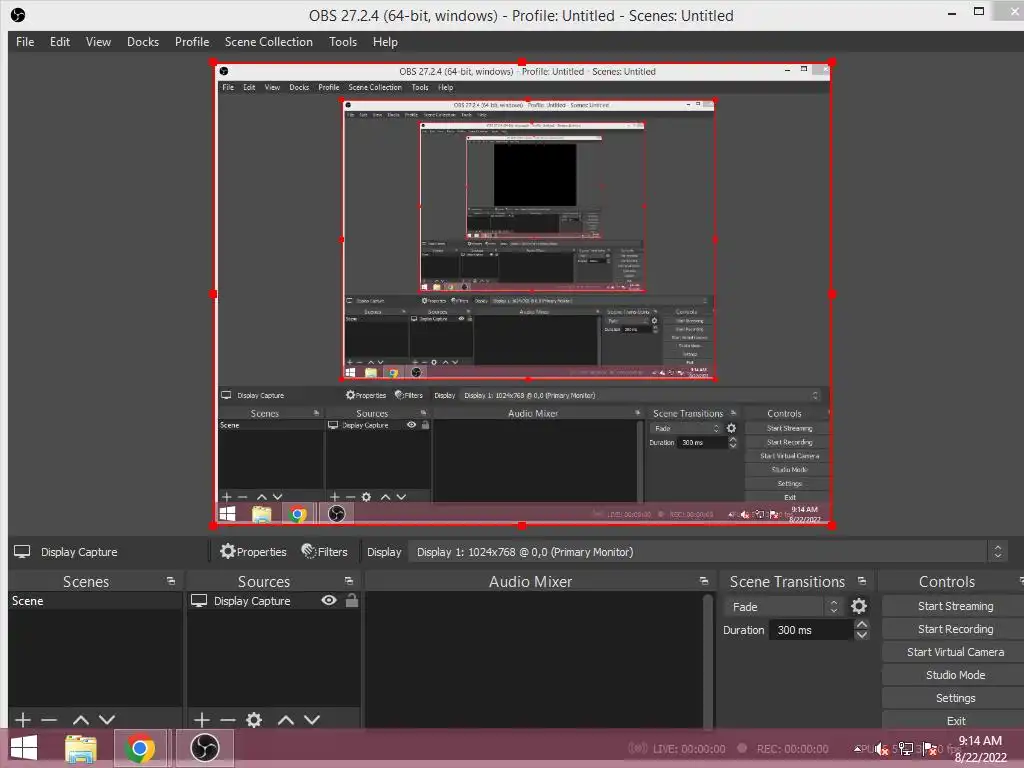Screen dimensions: 1024x768
Task: Click Start Virtual Camera
Action: [x=955, y=652]
